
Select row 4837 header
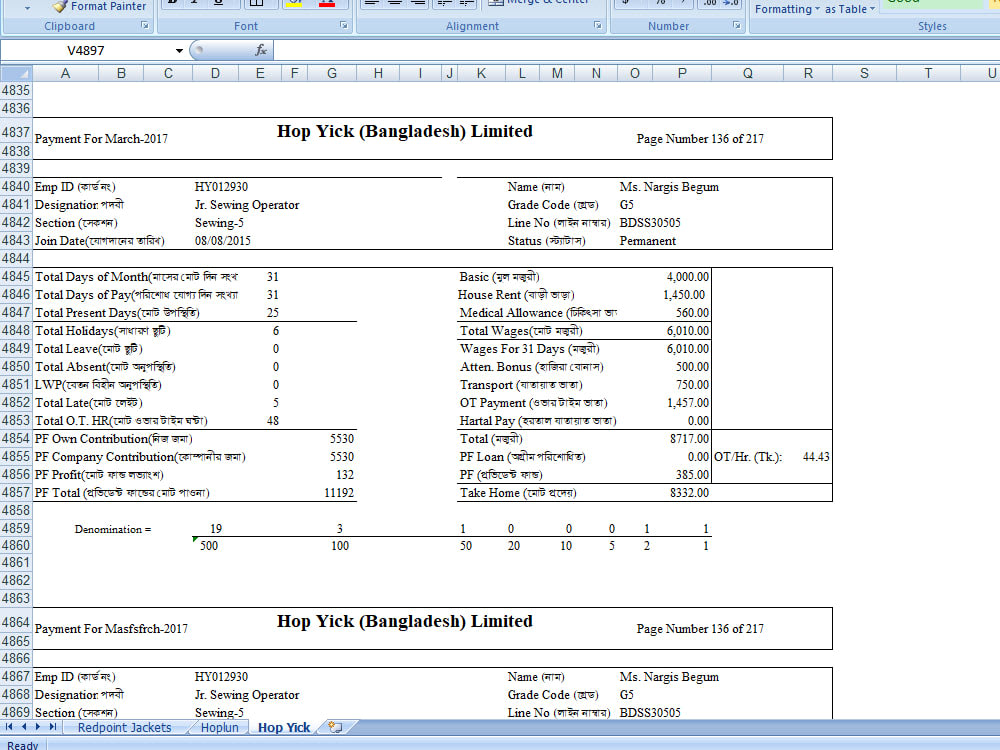(16, 132)
